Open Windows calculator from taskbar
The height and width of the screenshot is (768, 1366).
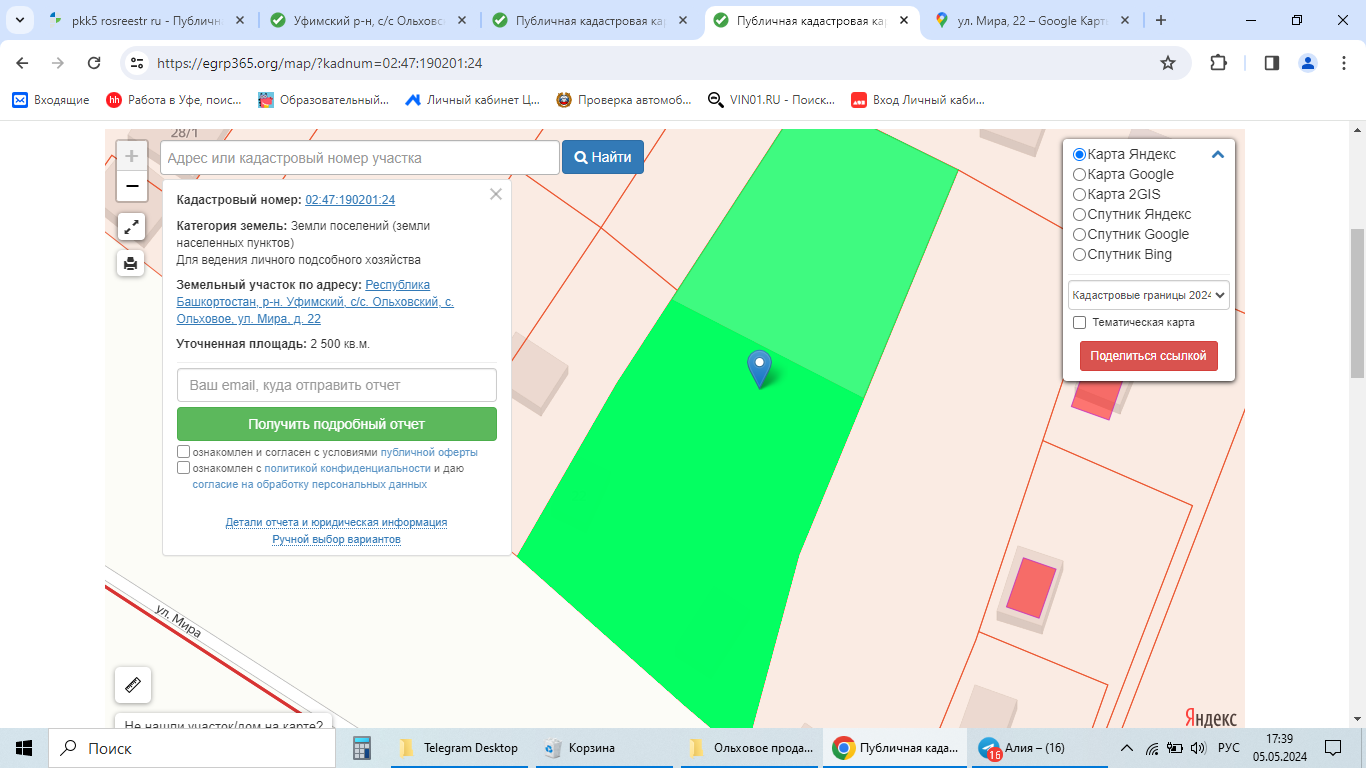362,748
